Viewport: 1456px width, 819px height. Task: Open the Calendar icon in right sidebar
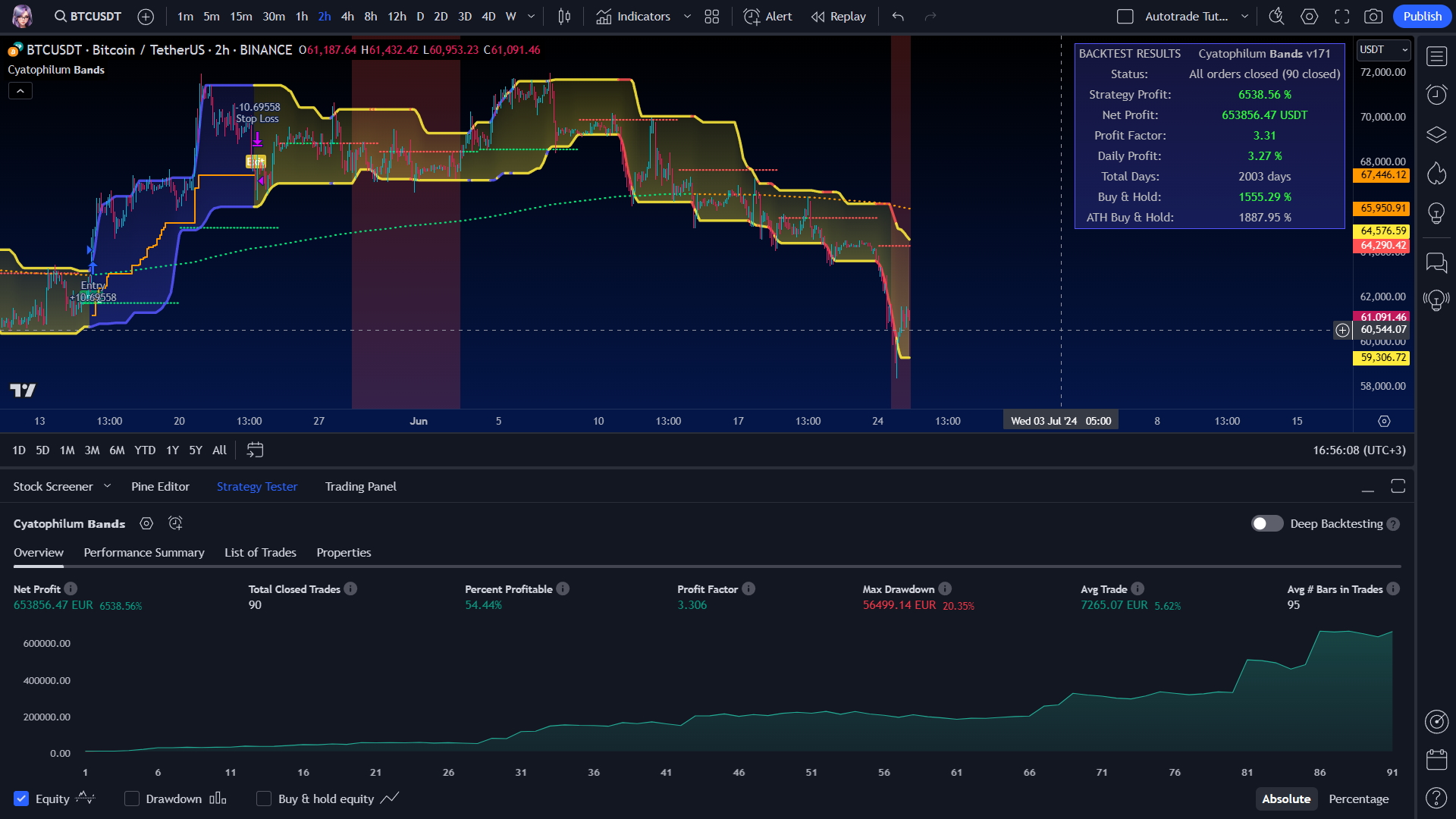point(1436,759)
